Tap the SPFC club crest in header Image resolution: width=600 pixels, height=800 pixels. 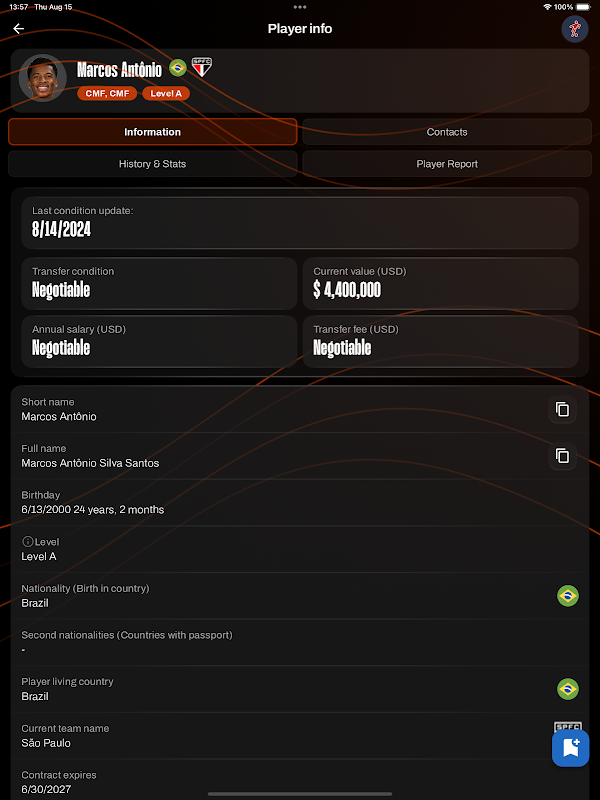click(202, 67)
